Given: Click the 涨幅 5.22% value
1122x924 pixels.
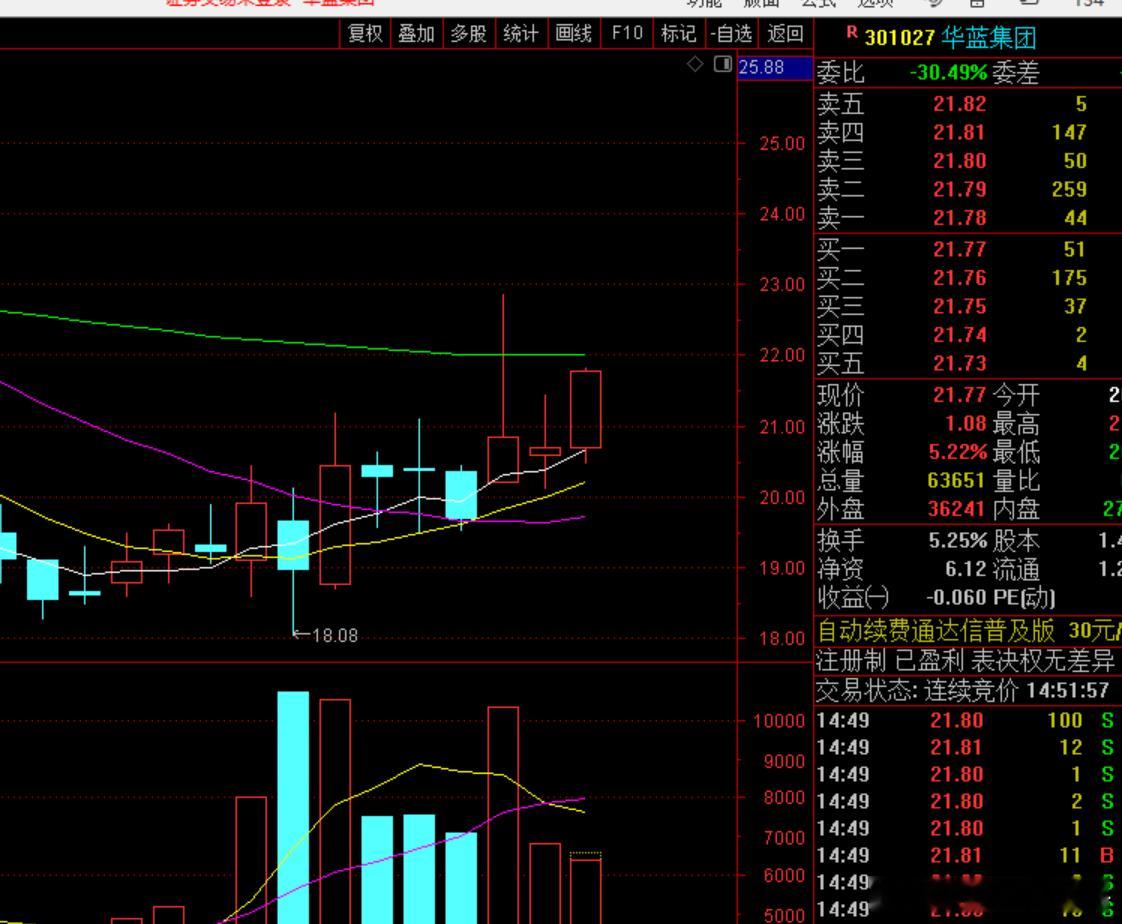Looking at the screenshot, I should [957, 452].
